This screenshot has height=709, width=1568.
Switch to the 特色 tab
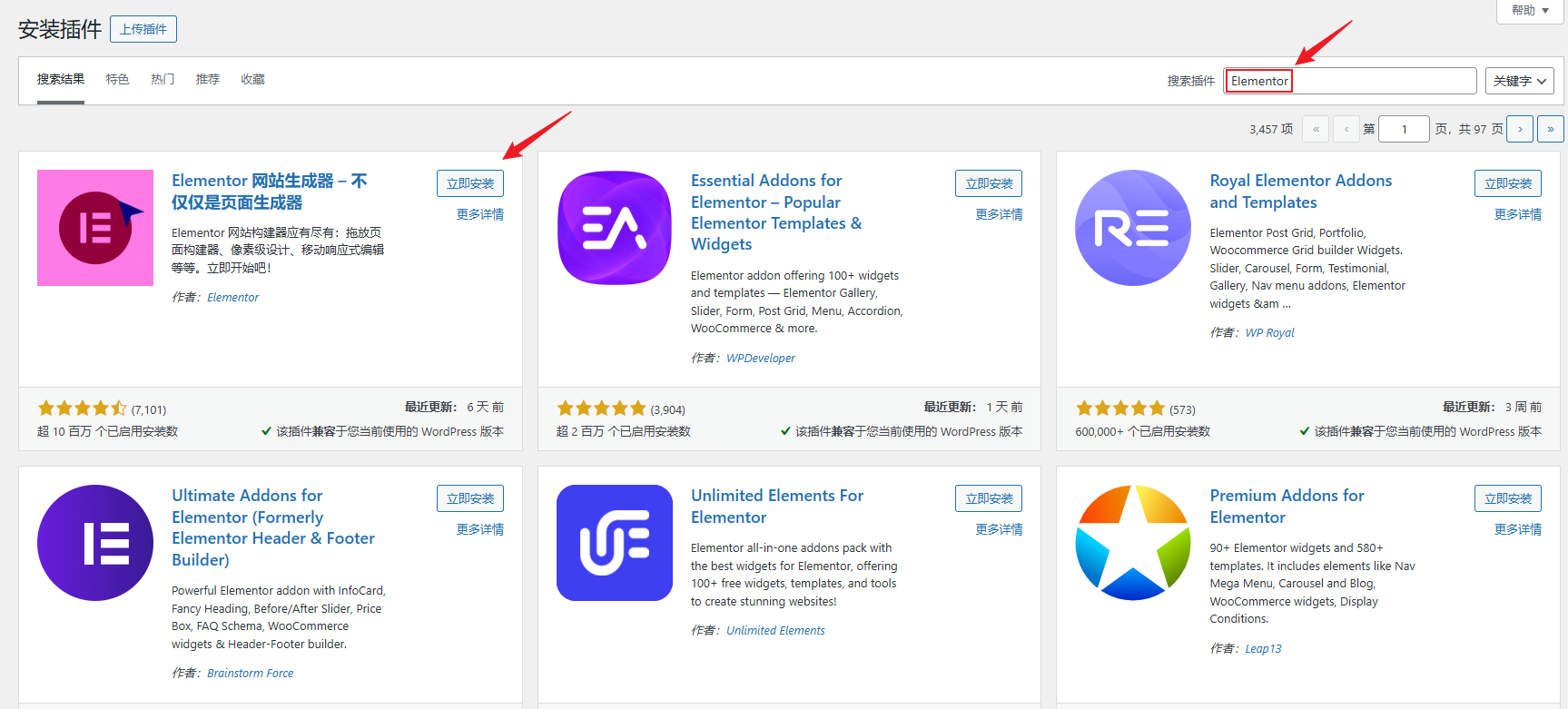(117, 80)
